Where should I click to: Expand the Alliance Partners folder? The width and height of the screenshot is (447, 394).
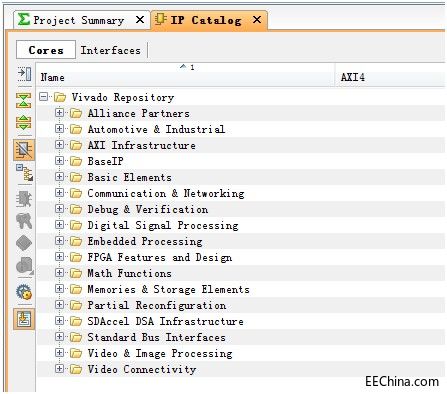tap(60, 113)
